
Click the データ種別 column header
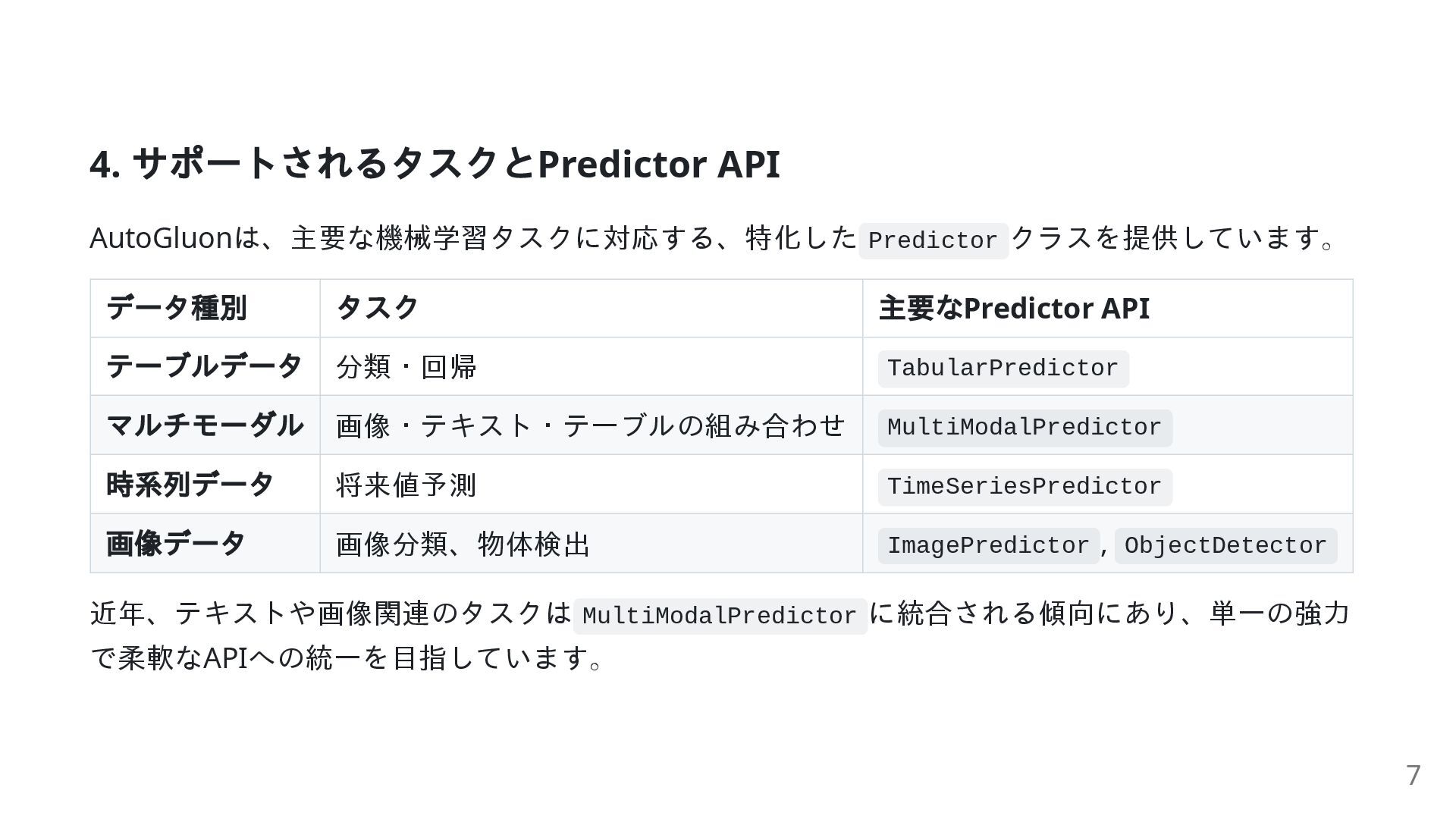(x=177, y=308)
